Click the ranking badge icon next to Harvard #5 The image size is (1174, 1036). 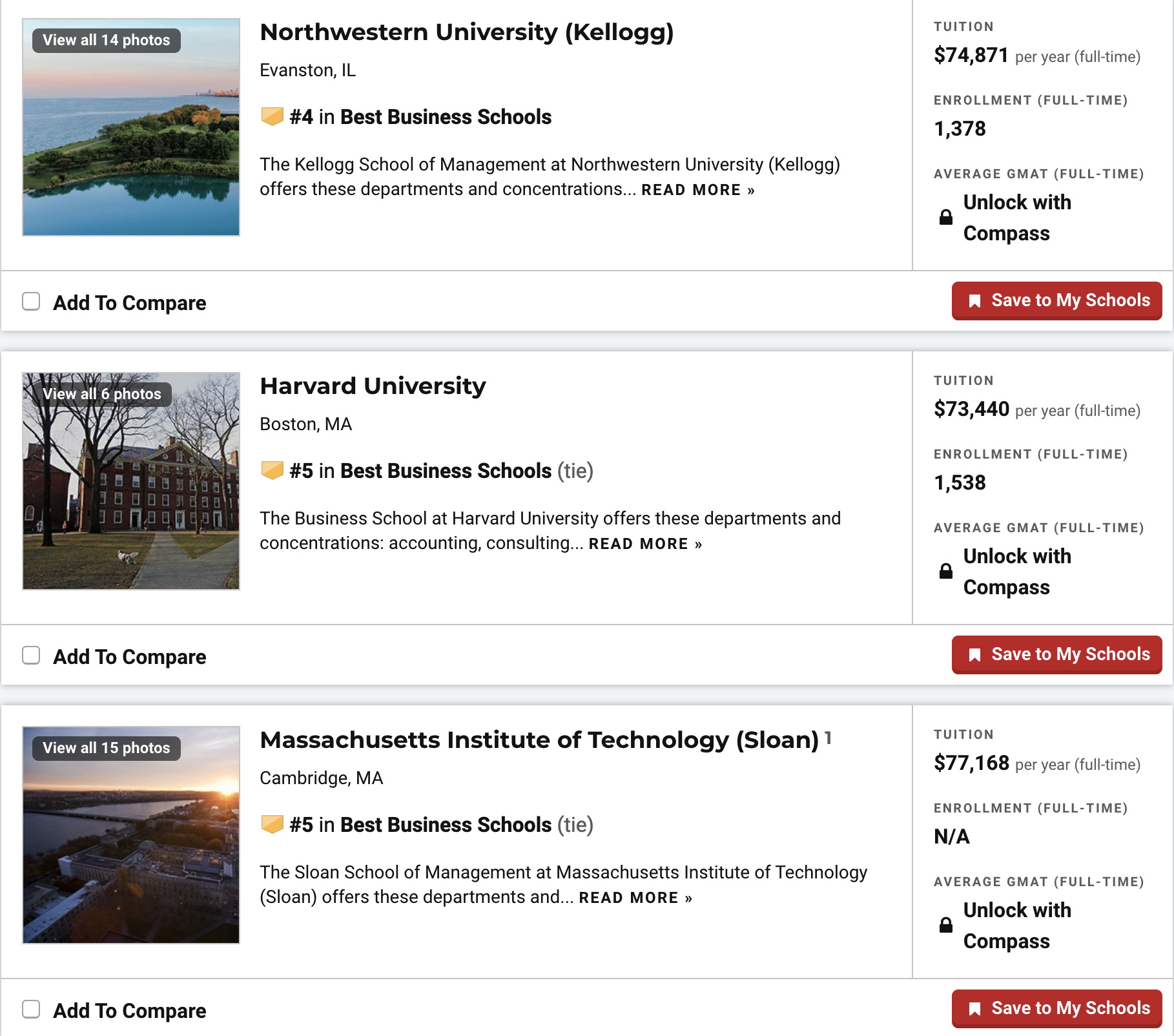(272, 471)
